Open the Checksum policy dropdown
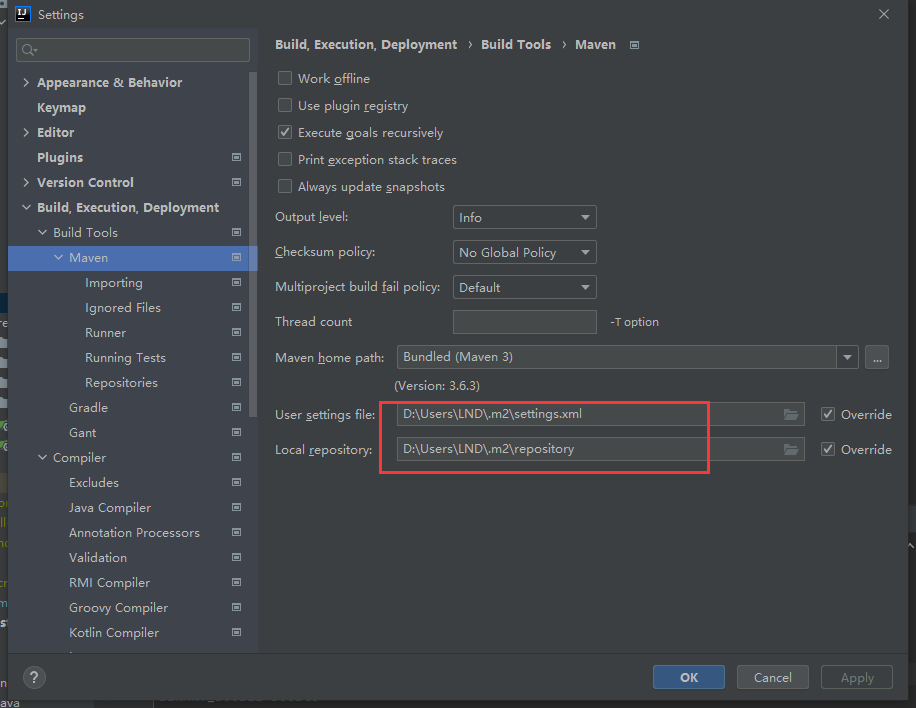The width and height of the screenshot is (916, 708). point(525,252)
